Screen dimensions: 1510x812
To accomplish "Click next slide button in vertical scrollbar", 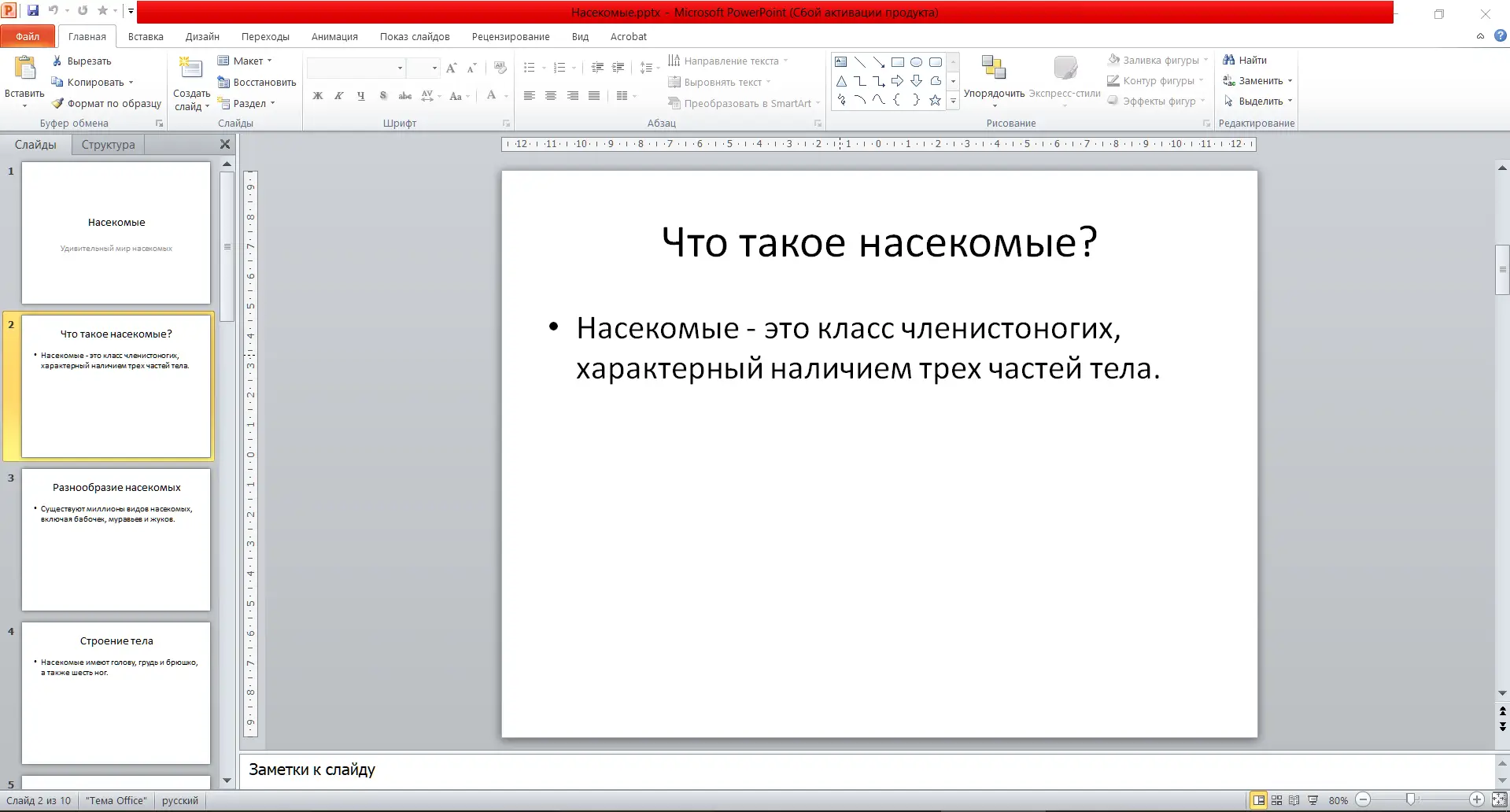I will point(1502,726).
